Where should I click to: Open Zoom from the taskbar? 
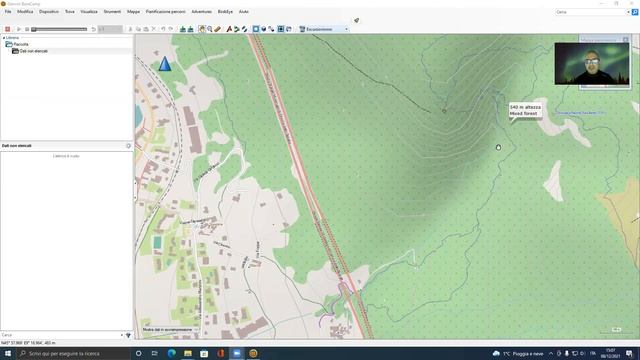[237, 353]
